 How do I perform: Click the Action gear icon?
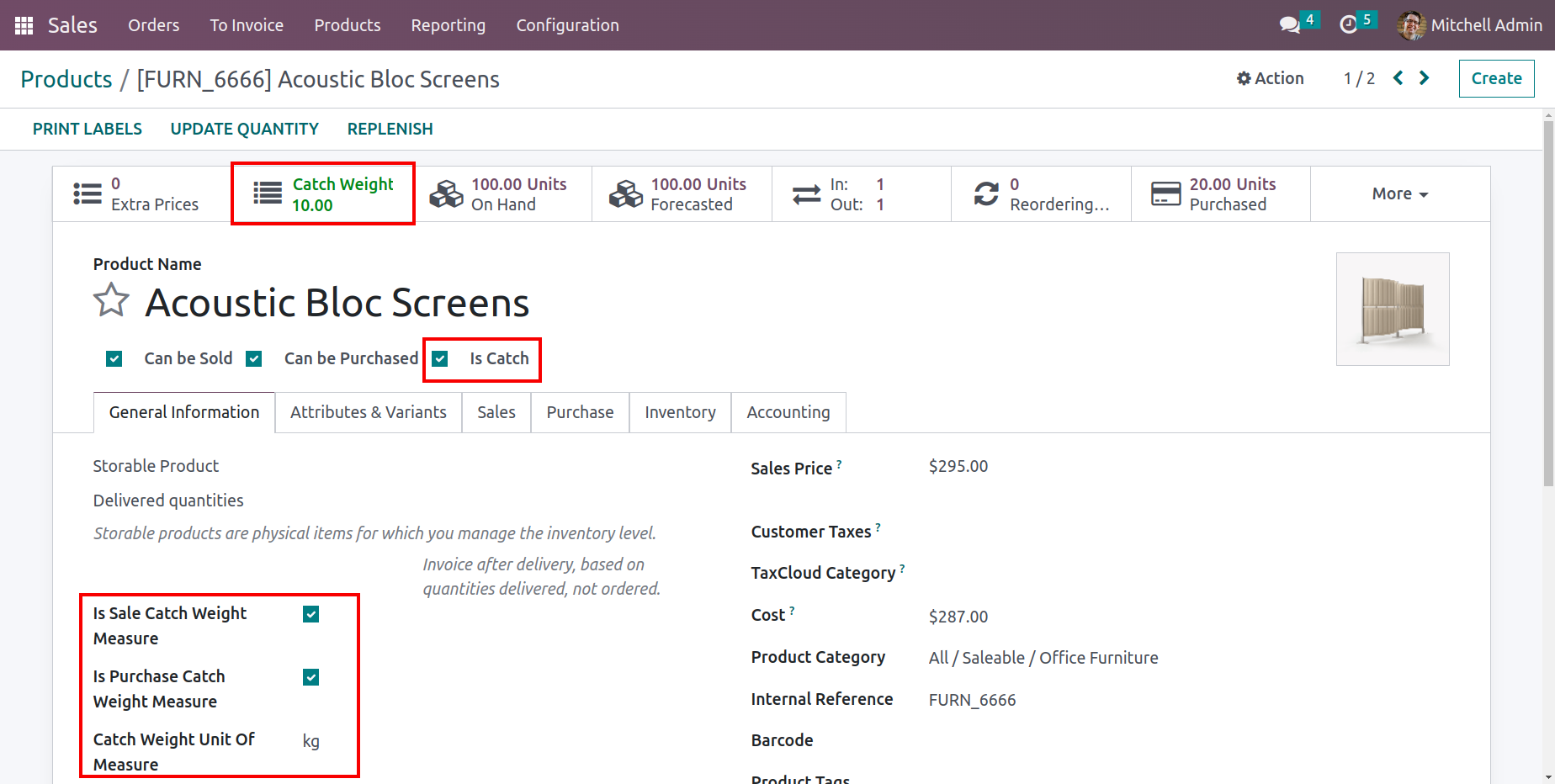click(x=1244, y=78)
